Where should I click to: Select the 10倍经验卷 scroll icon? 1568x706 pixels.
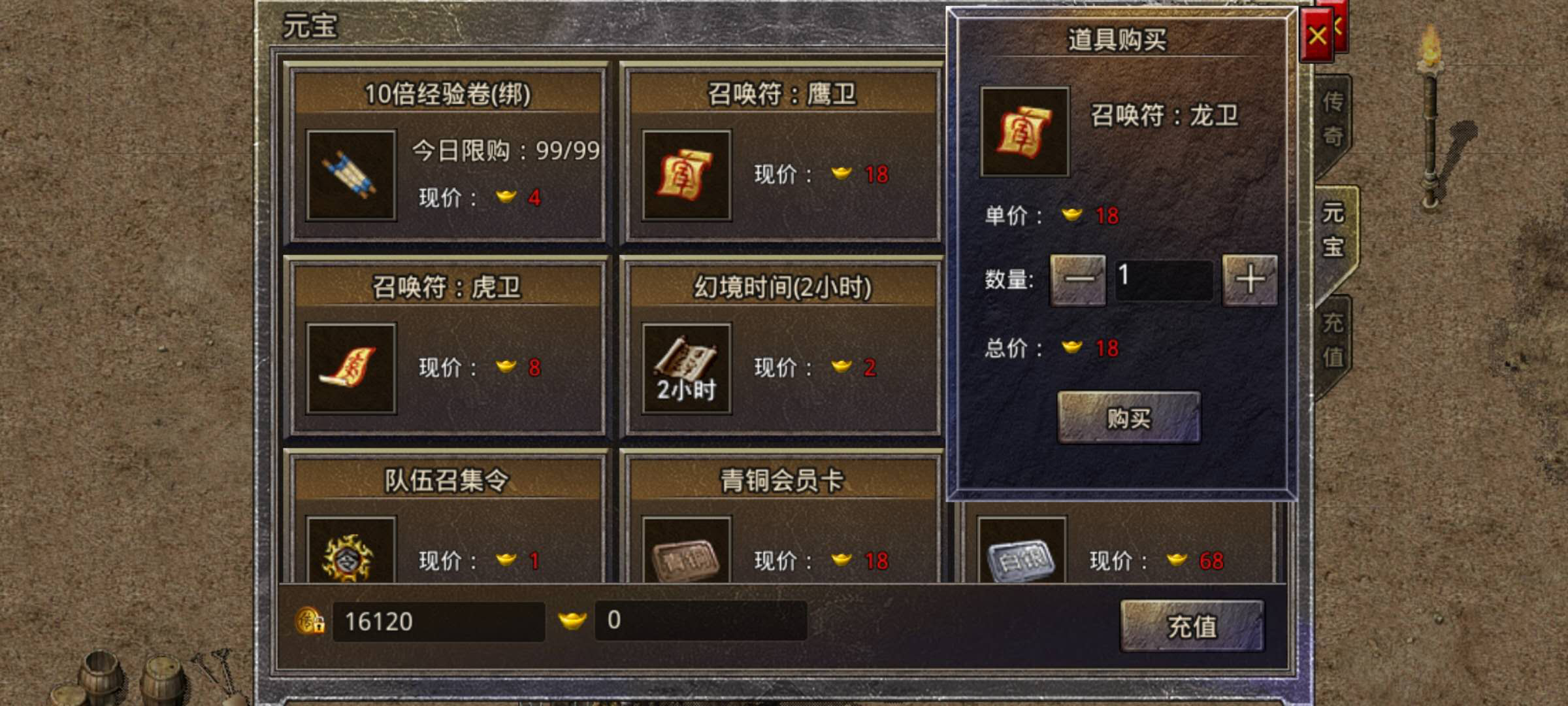coord(351,175)
